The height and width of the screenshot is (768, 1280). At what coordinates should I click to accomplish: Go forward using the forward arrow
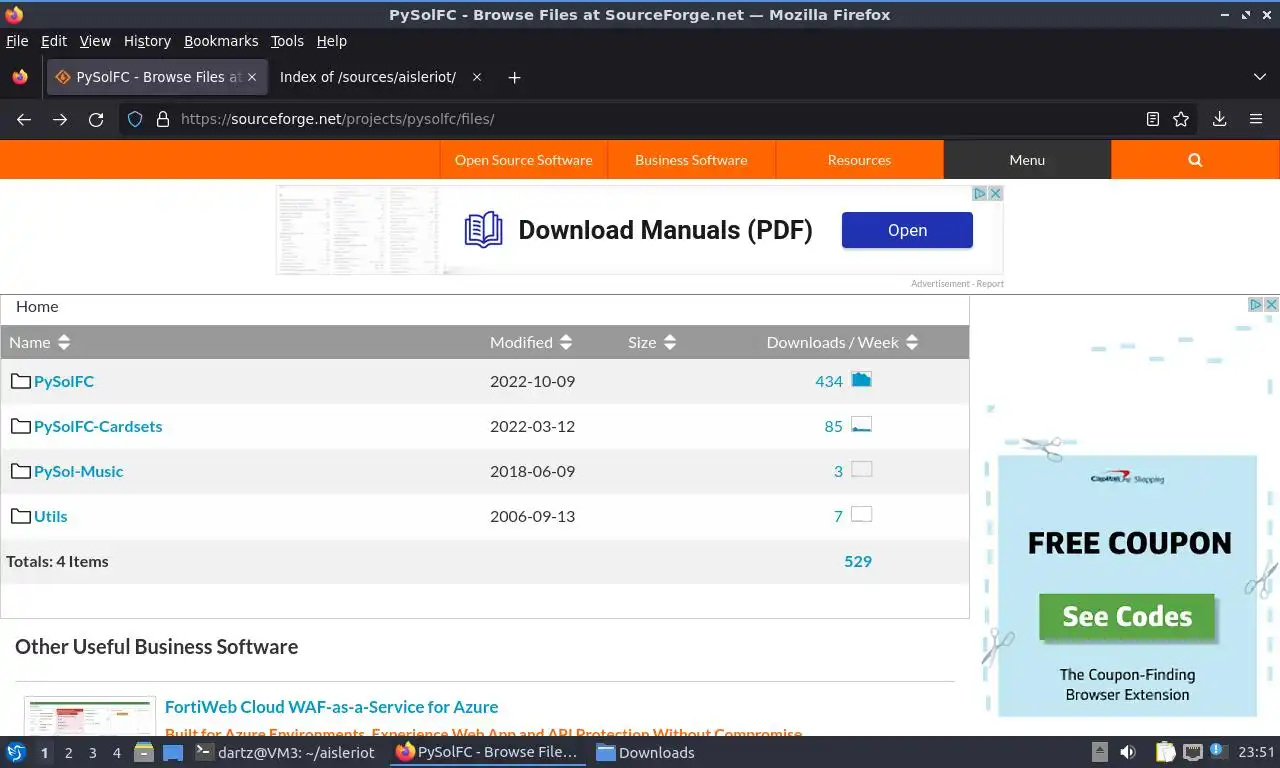point(60,119)
